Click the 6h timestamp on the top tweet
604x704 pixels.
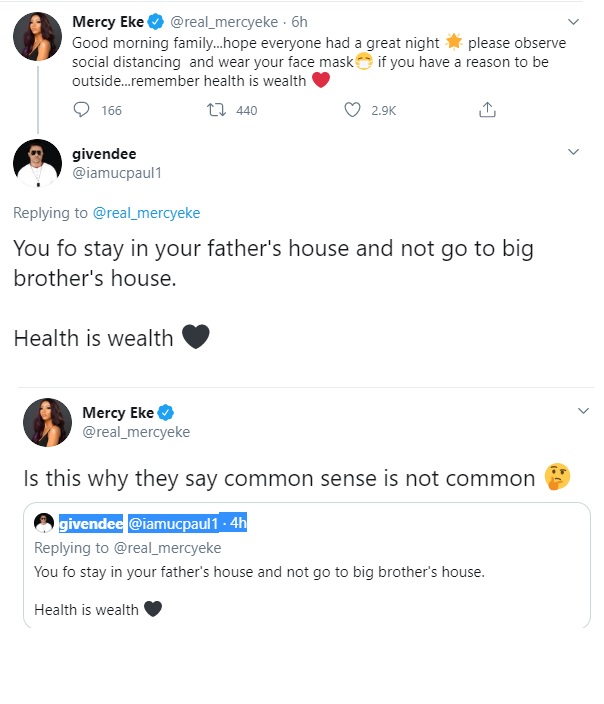click(299, 22)
